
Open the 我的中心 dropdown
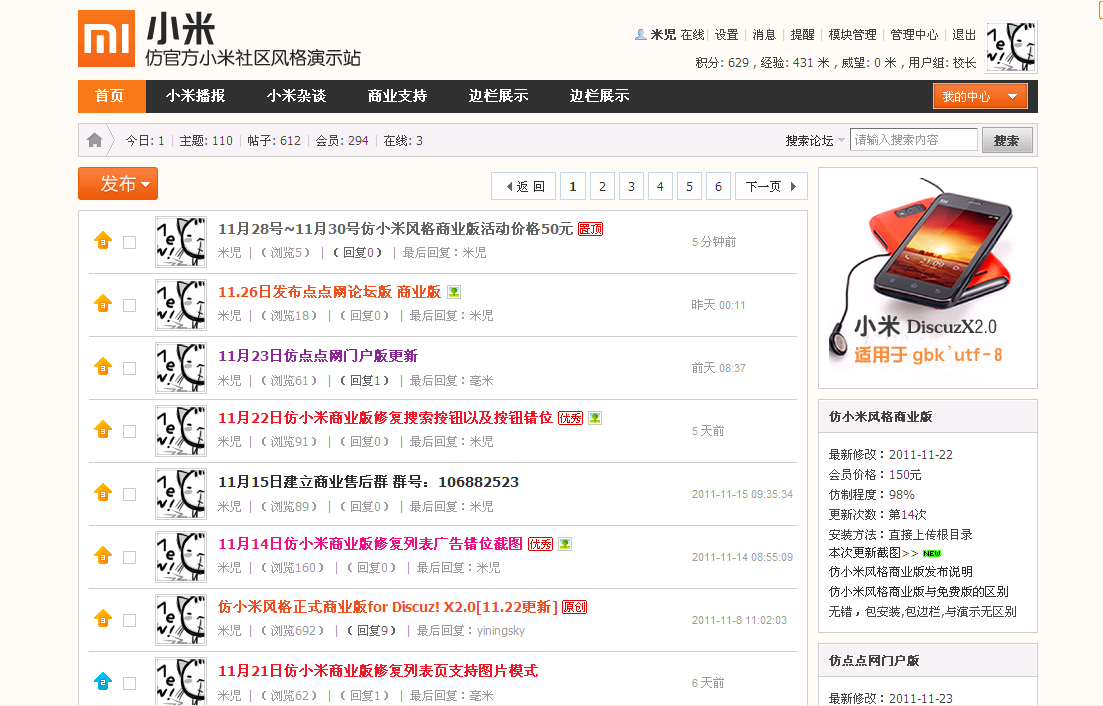tap(980, 96)
